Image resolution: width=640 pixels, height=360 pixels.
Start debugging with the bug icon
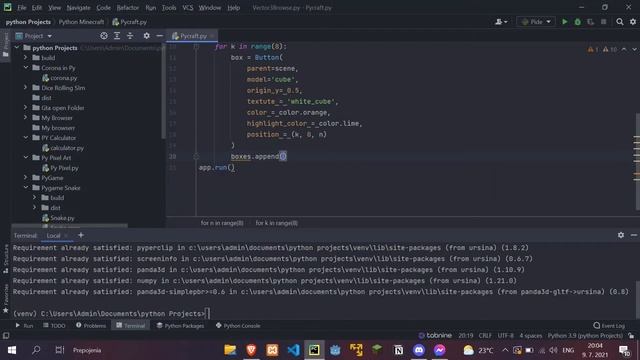click(578, 22)
